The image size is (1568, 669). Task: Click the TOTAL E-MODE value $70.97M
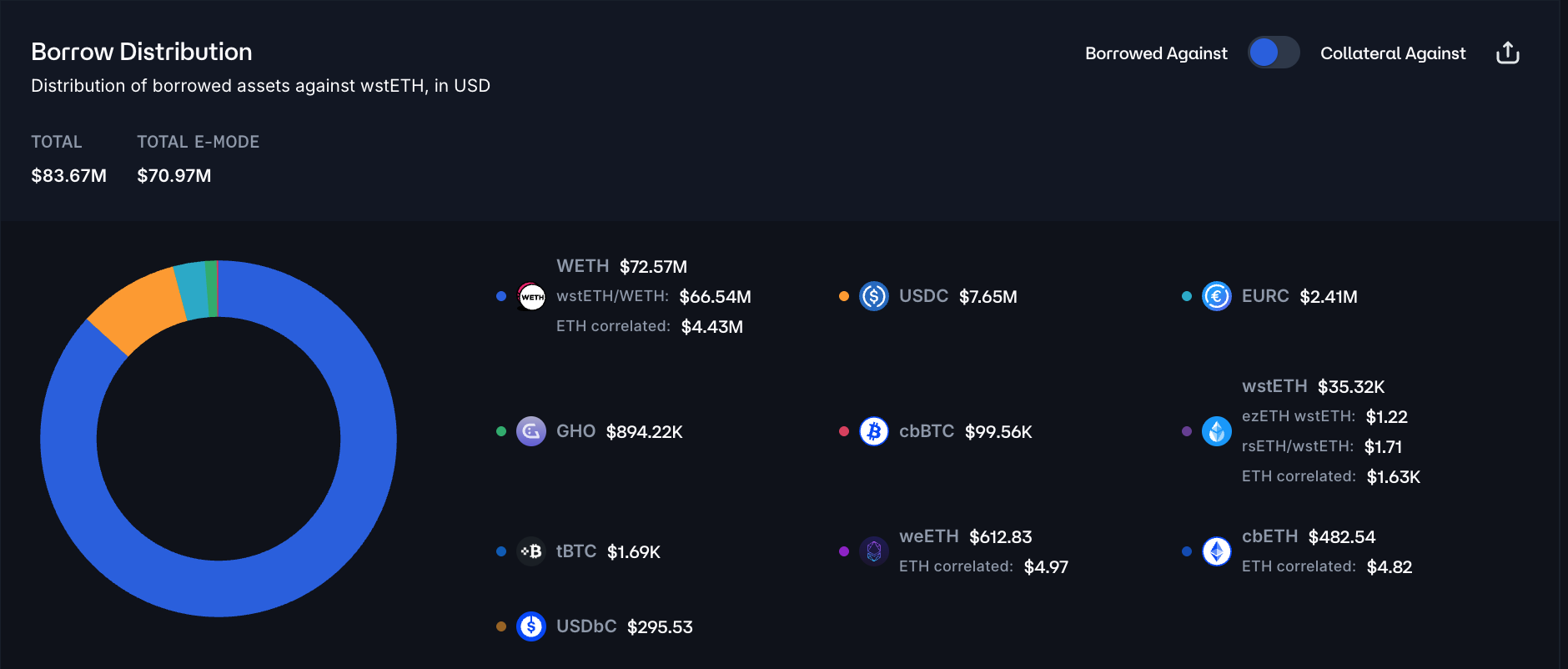[174, 176]
